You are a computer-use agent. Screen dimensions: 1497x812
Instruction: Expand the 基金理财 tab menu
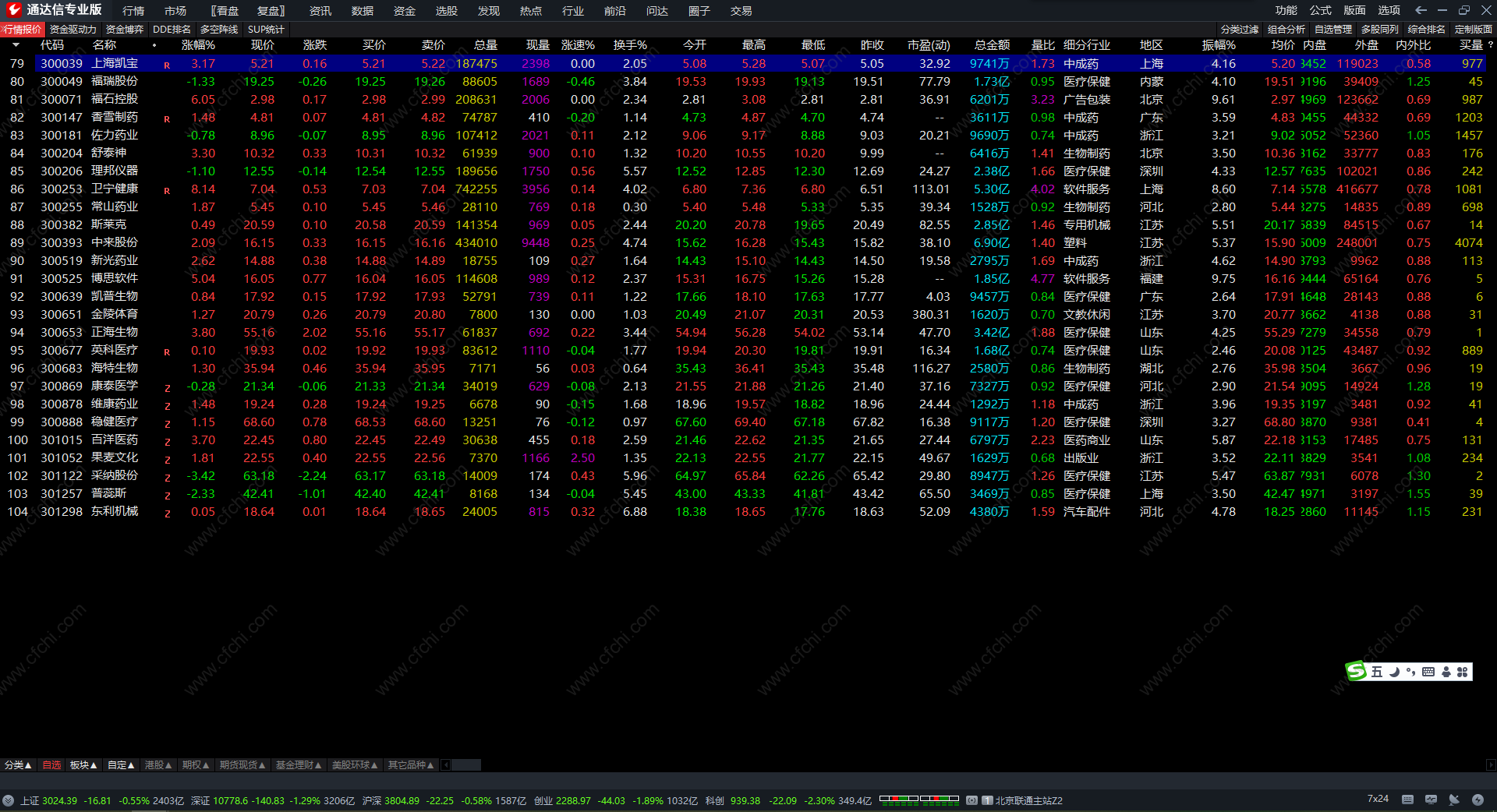tap(299, 765)
